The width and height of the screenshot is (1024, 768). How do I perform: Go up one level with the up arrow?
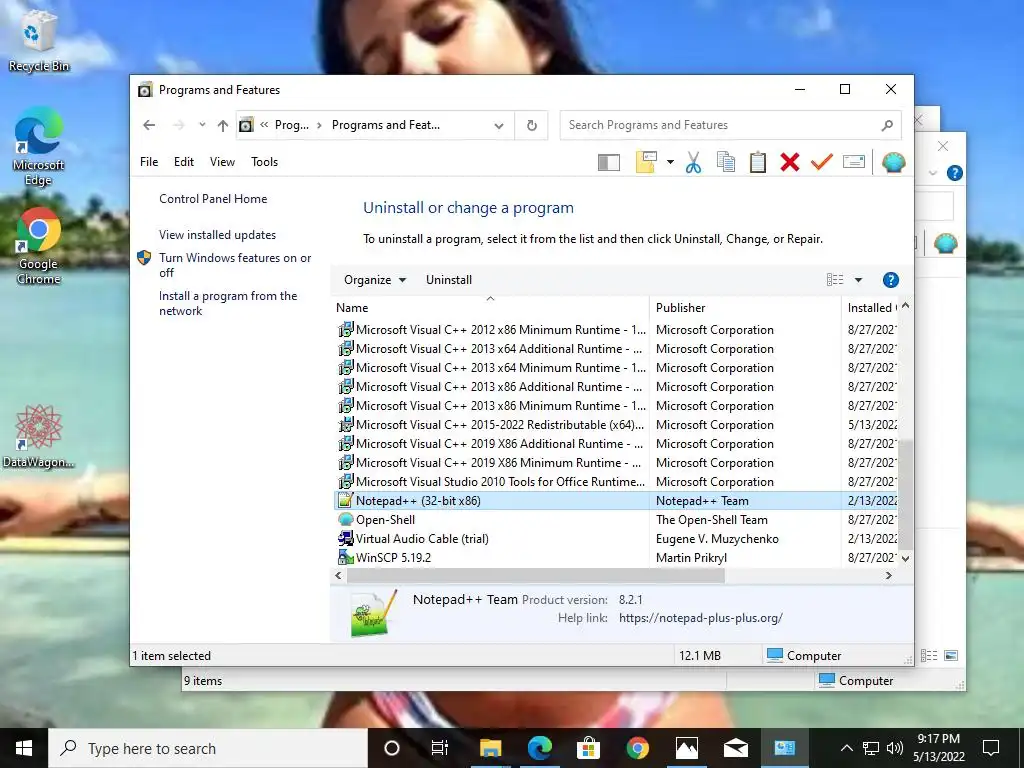point(223,125)
